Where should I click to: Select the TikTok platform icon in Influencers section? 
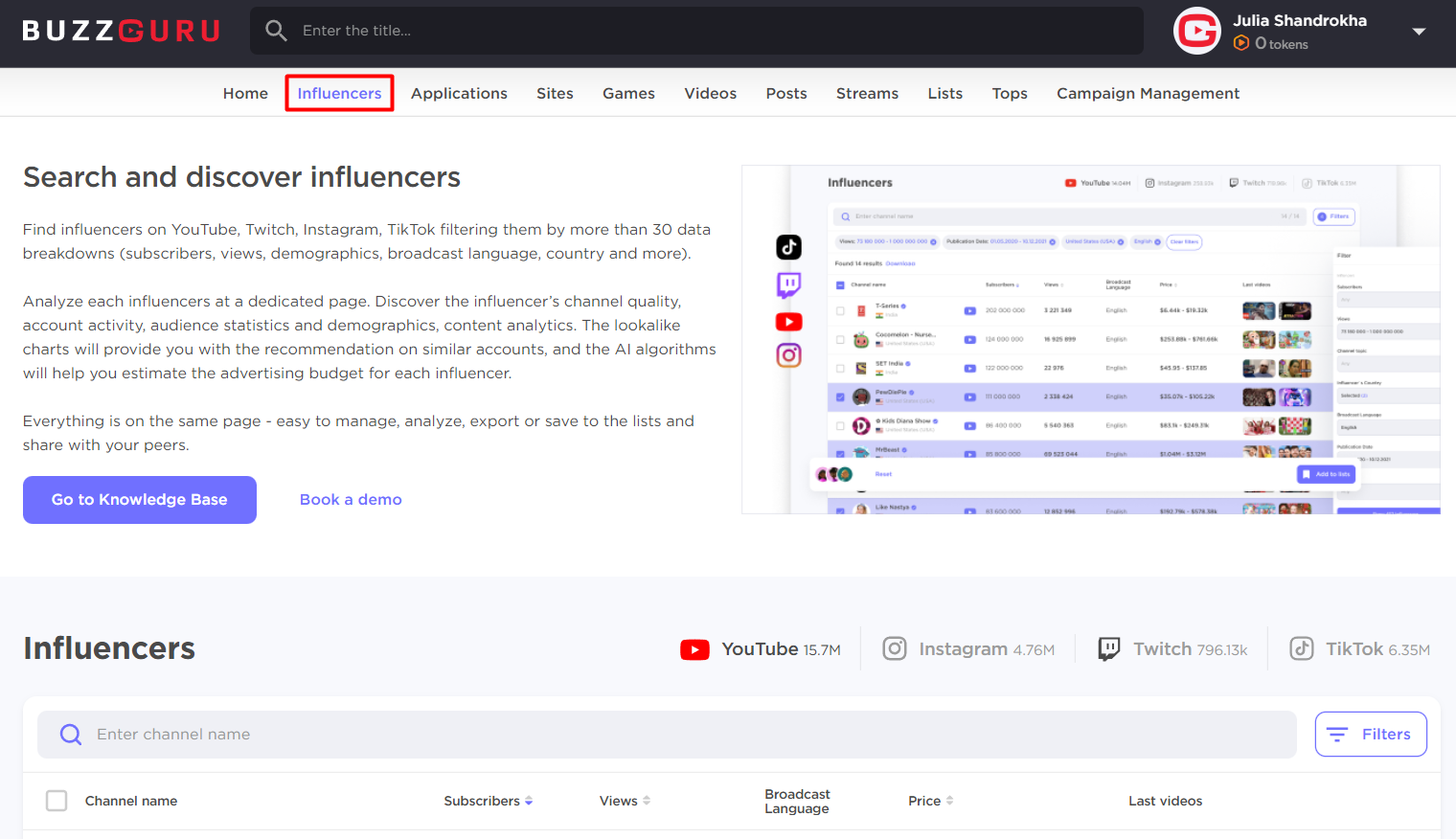click(1302, 649)
